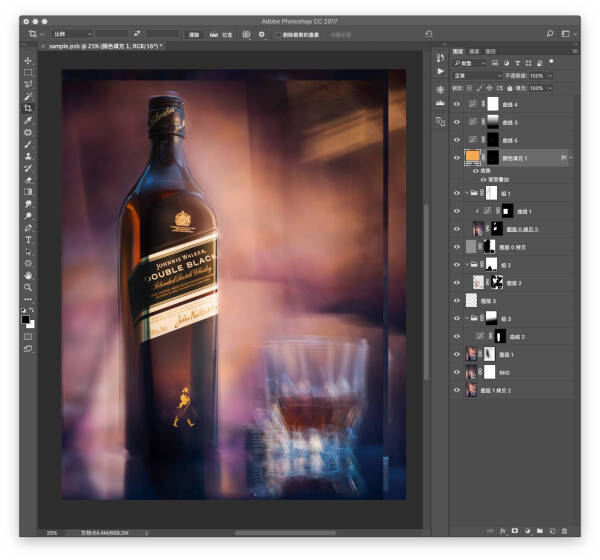This screenshot has height=560, width=600.
Task: Click the background color swatch
Action: [x=31, y=324]
